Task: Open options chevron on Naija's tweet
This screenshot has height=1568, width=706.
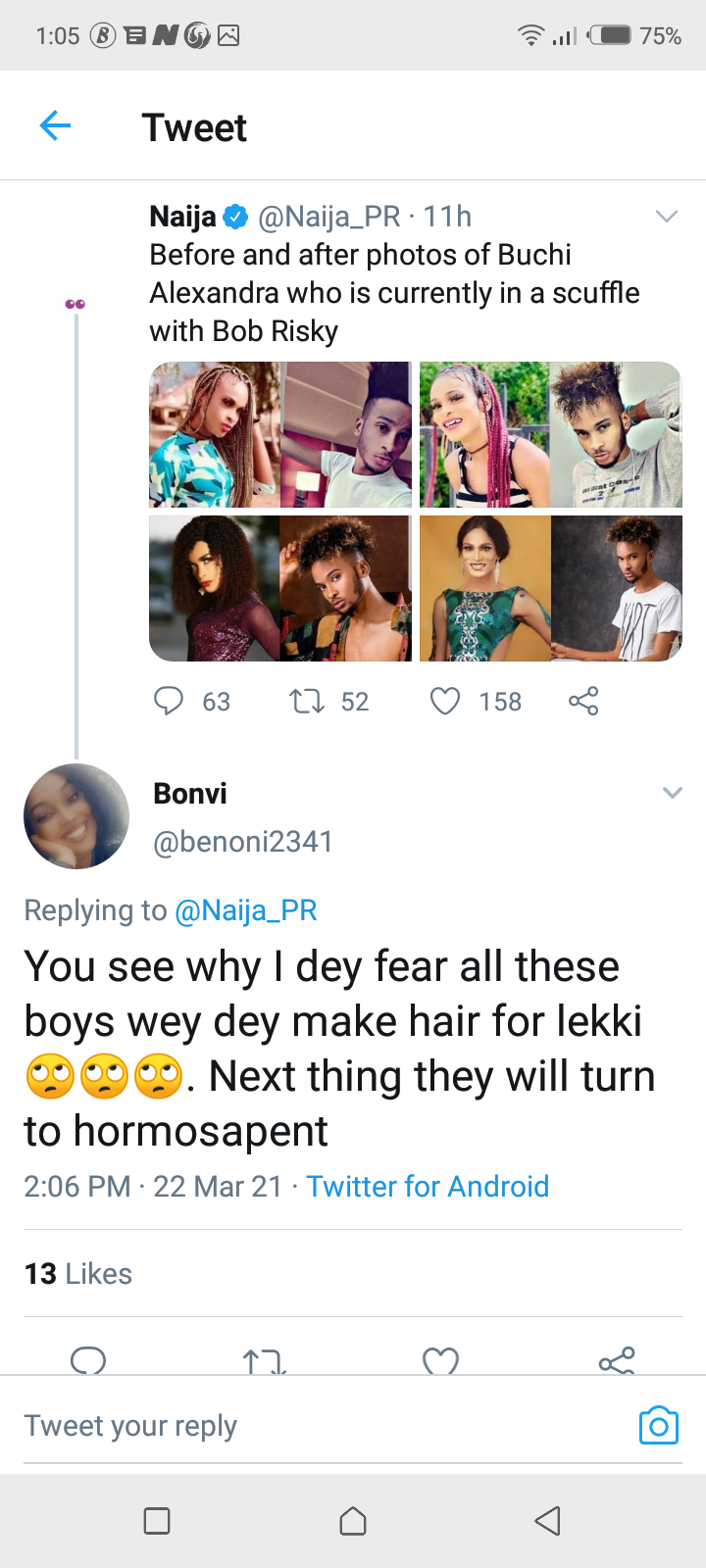Action: [667, 217]
